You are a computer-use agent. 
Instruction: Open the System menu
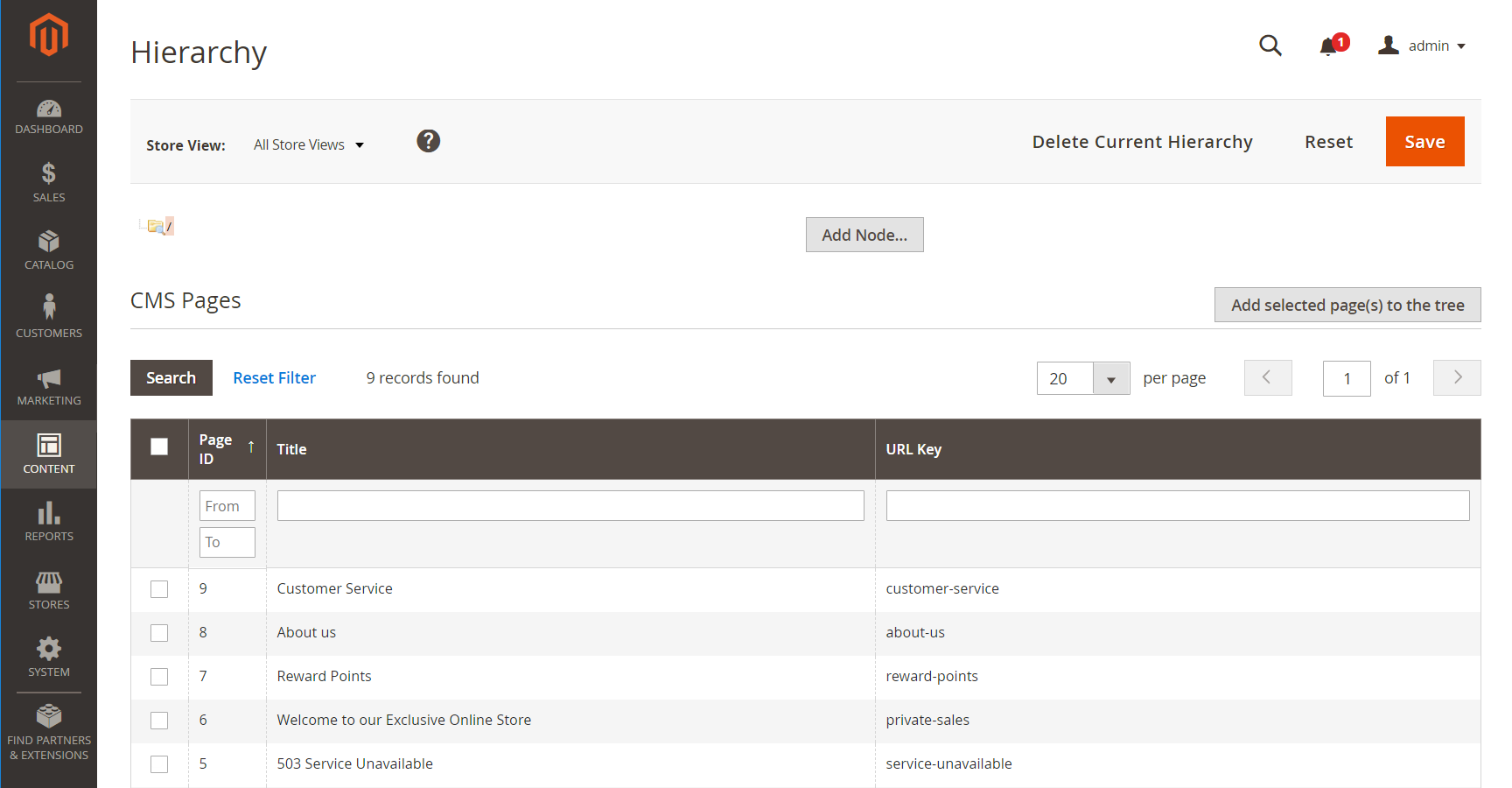[49, 658]
